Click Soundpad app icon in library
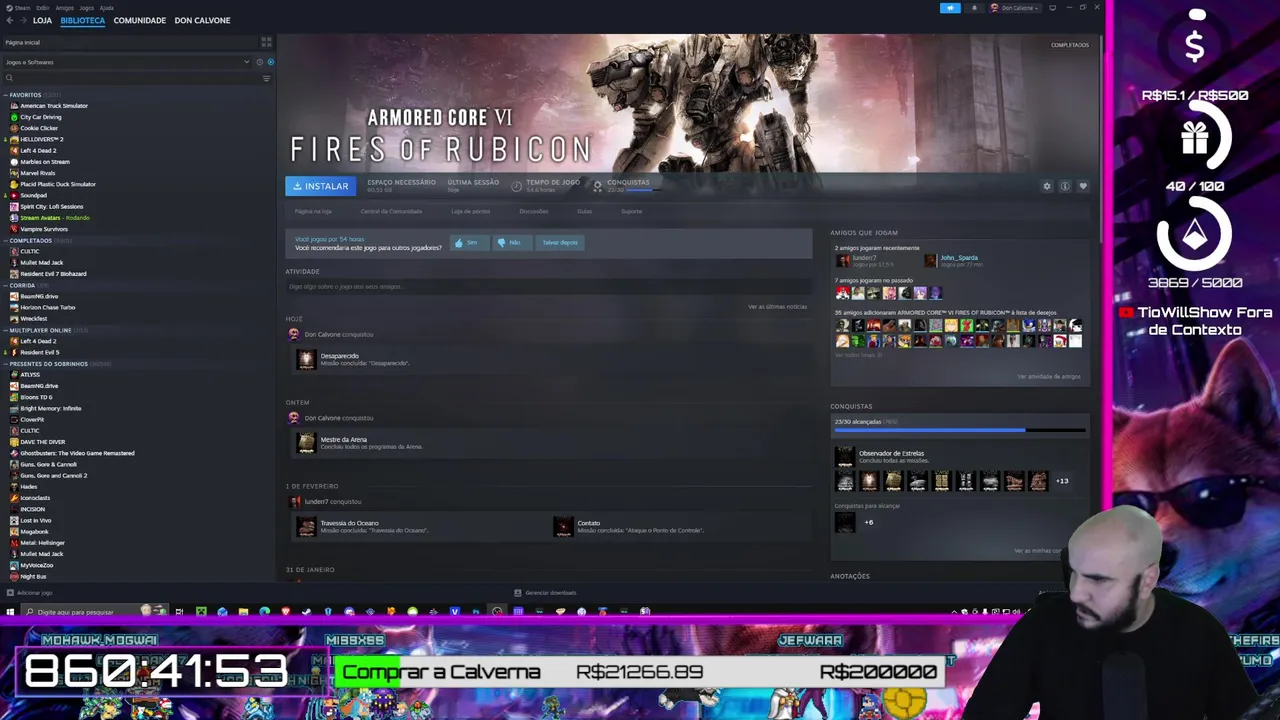 14,195
